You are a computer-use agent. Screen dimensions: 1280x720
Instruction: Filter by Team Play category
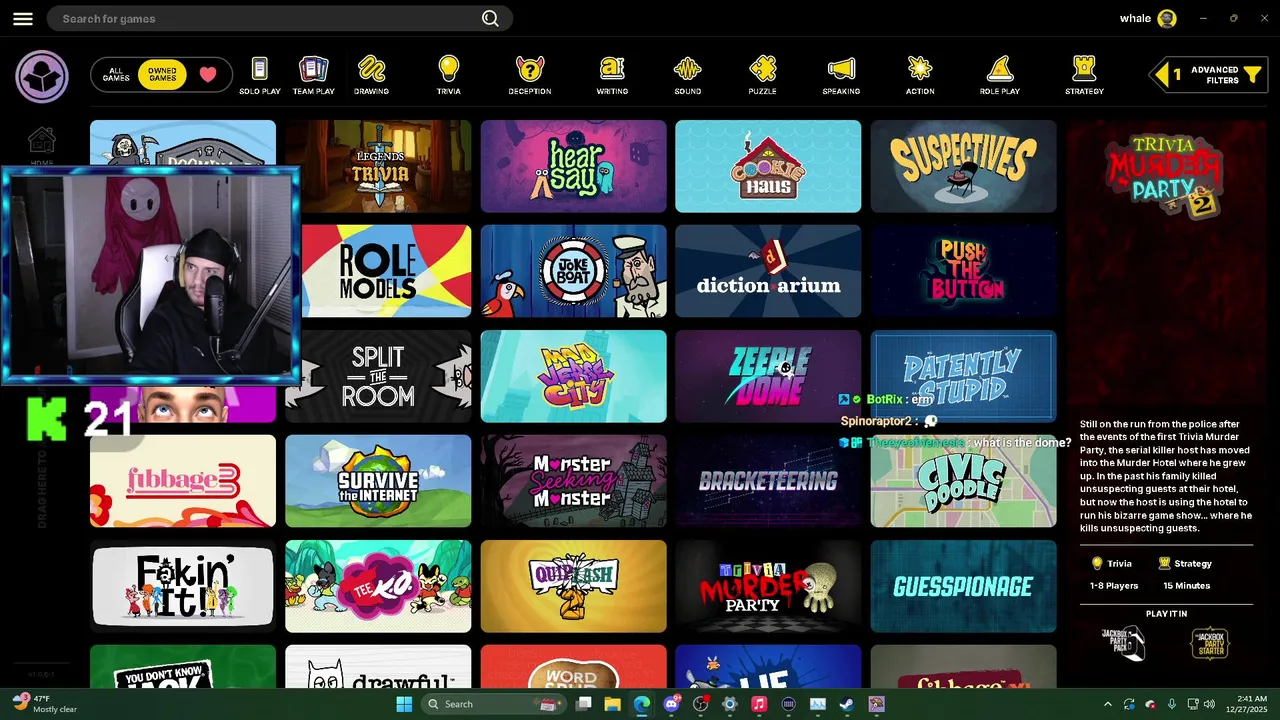point(313,76)
